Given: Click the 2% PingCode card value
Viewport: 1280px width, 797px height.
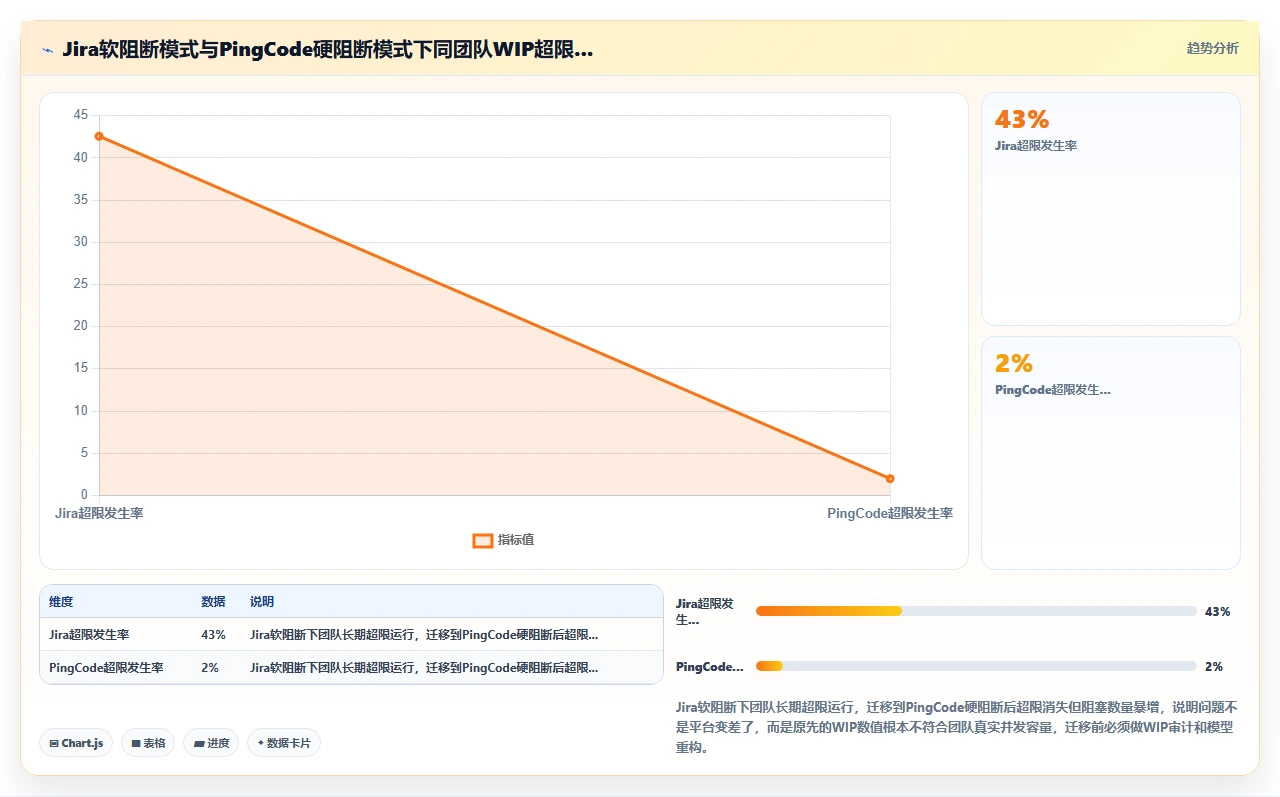Looking at the screenshot, I should [1014, 363].
